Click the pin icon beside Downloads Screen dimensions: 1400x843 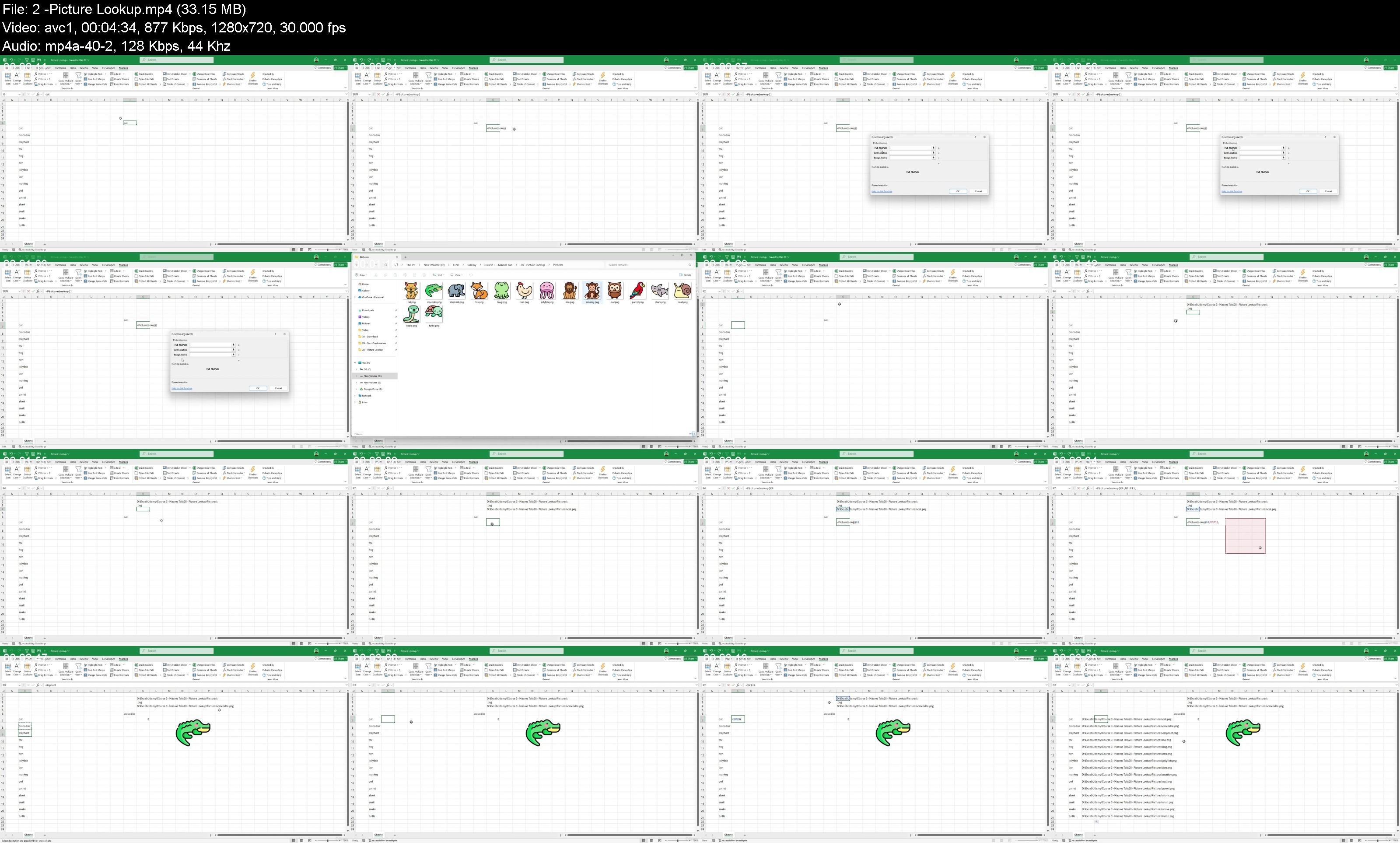pos(396,311)
